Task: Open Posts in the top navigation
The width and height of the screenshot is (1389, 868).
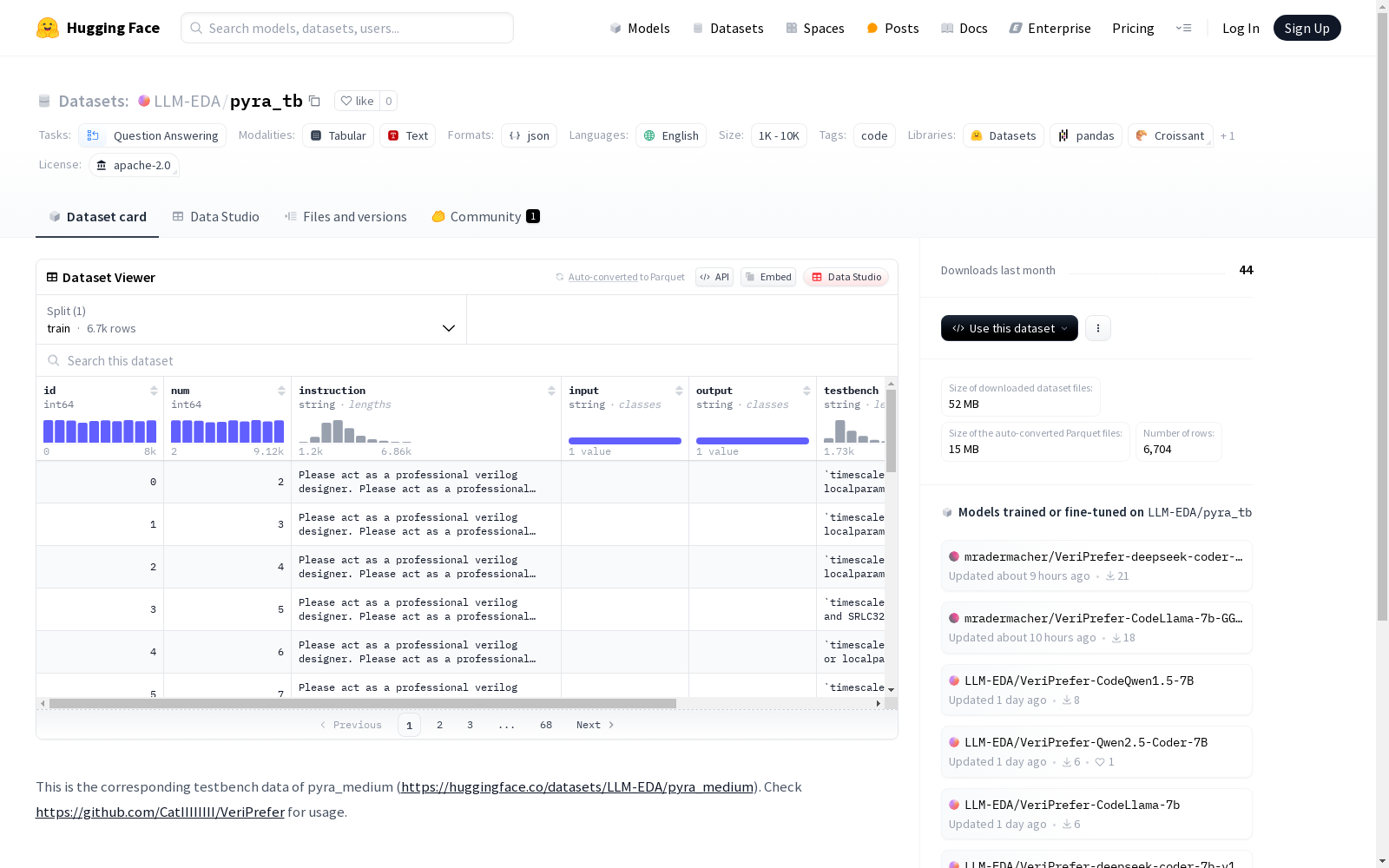Action: click(892, 28)
